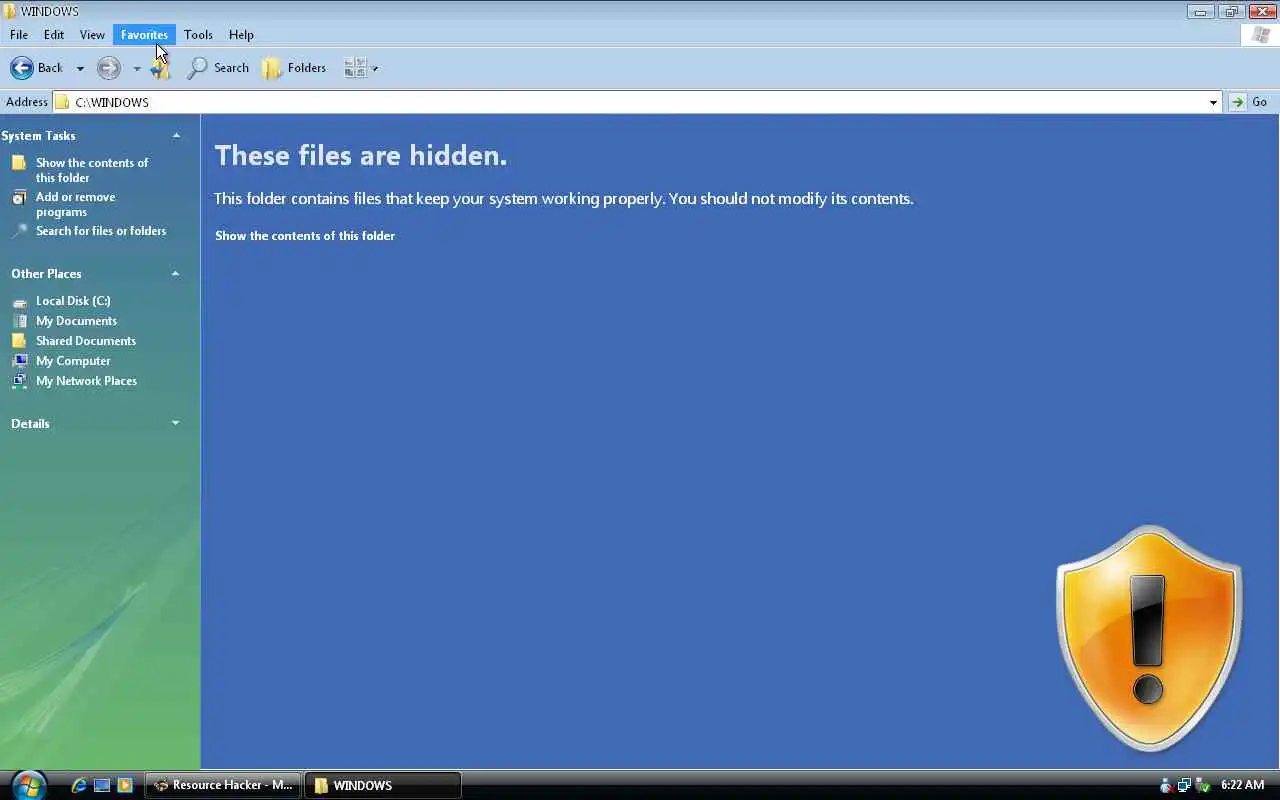This screenshot has height=800, width=1280.
Task: Click the security shield tray icon
Action: point(1203,786)
